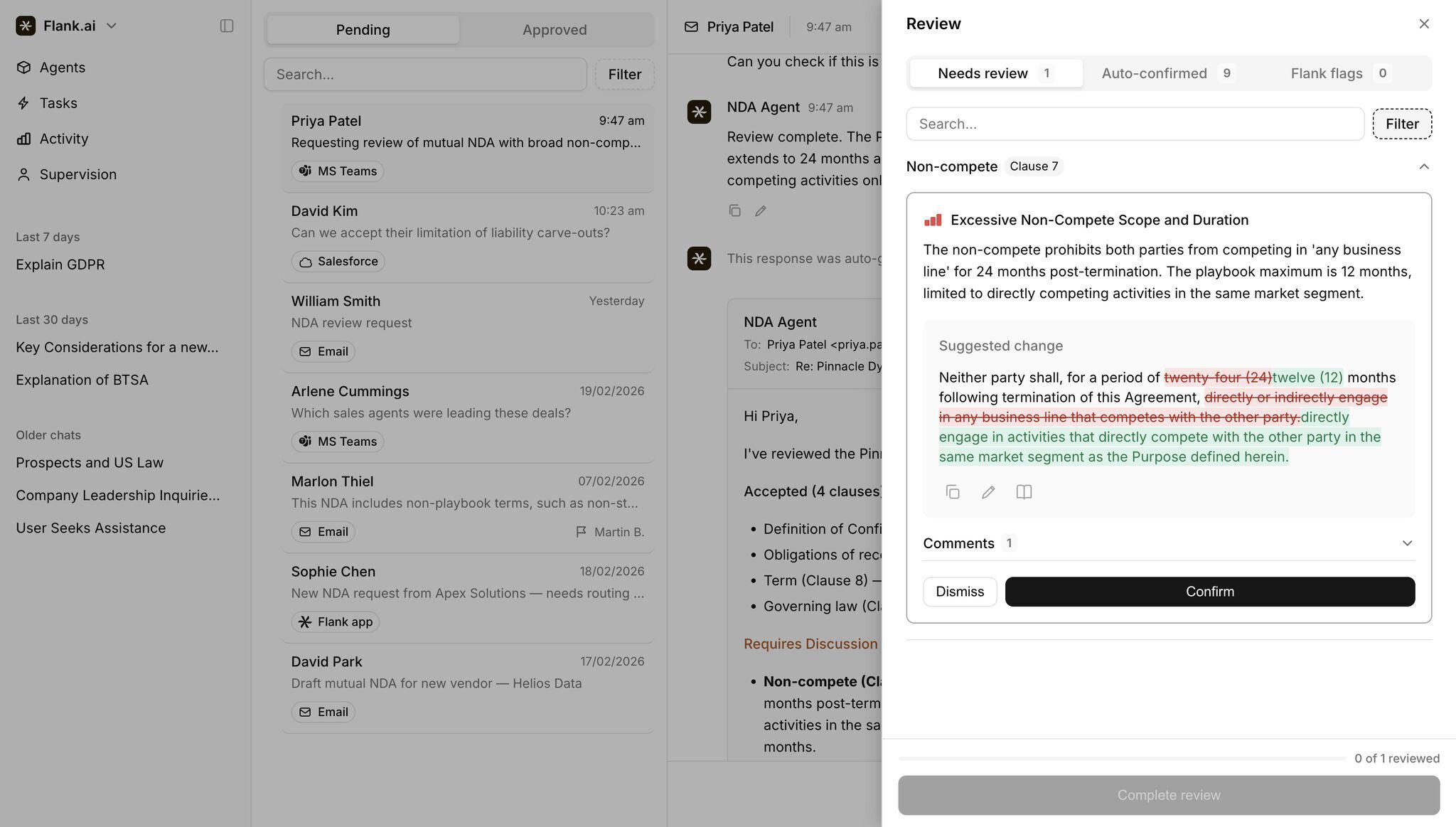Confirm the suggested non-compete change
Image resolution: width=1456 pixels, height=827 pixels.
click(x=1210, y=592)
